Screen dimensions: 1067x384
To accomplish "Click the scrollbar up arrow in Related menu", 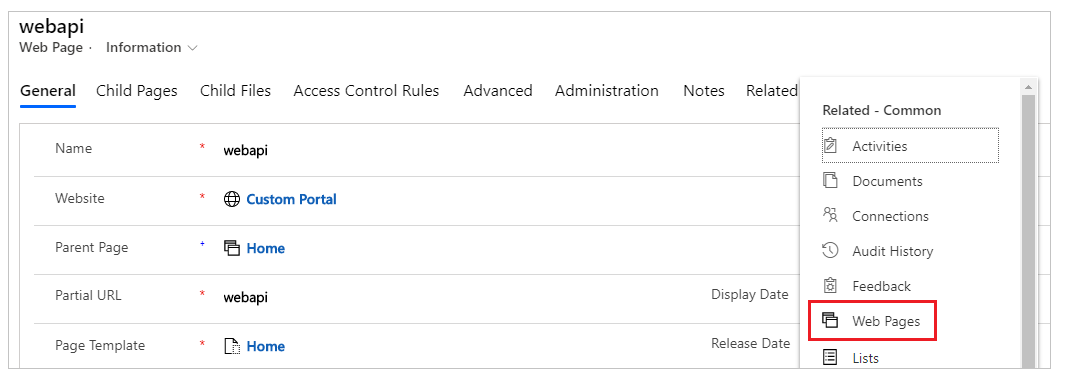I will (x=1028, y=86).
